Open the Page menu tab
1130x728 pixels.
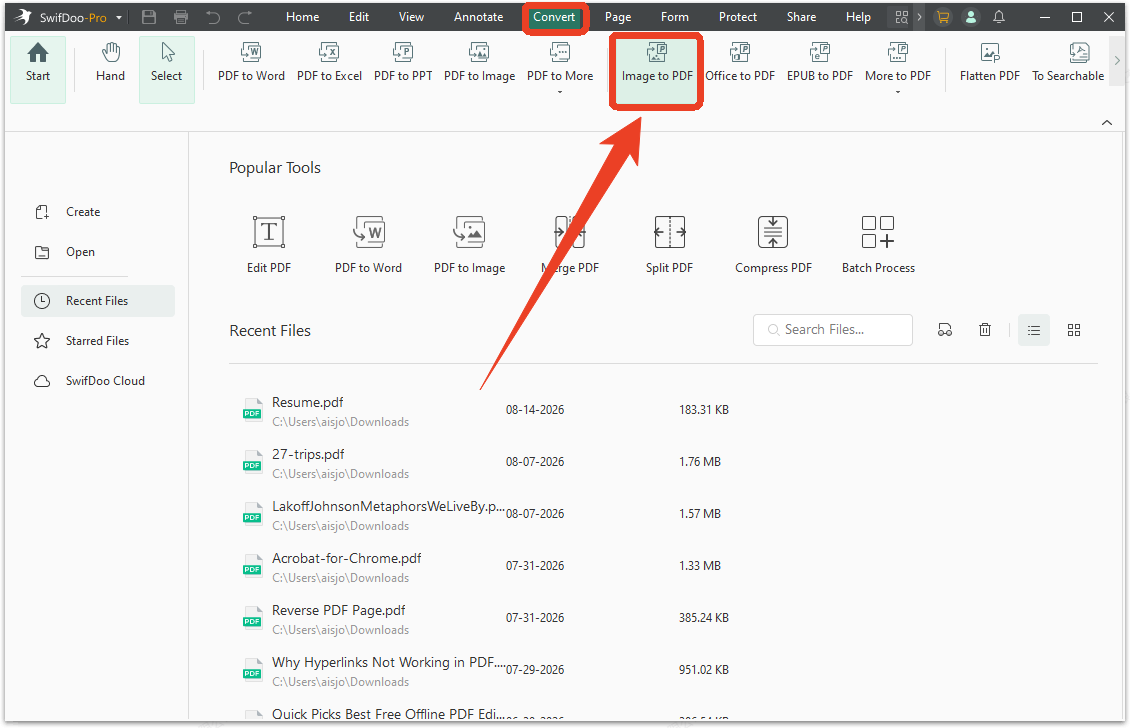click(618, 17)
